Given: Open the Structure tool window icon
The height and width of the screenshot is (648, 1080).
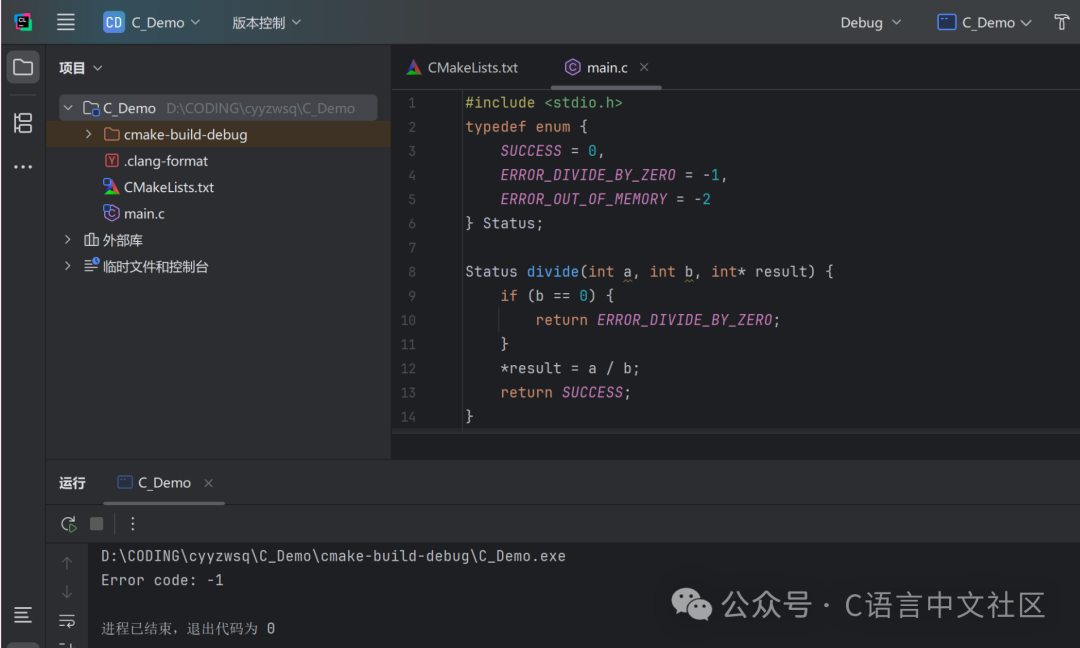Looking at the screenshot, I should 23,123.
